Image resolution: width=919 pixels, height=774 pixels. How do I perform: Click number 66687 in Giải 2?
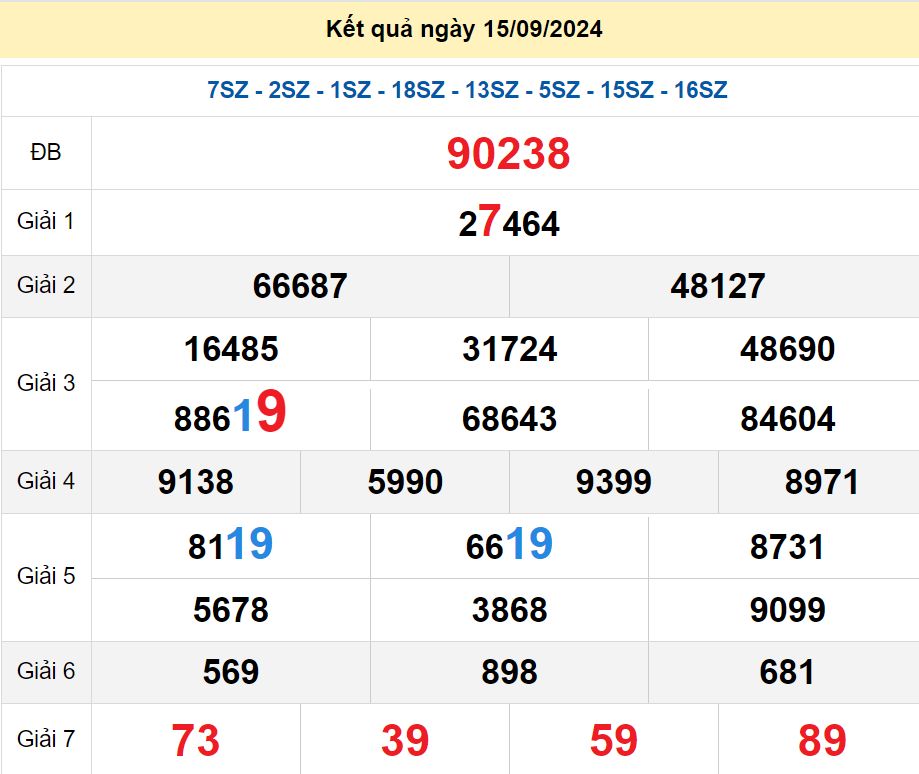(x=300, y=287)
